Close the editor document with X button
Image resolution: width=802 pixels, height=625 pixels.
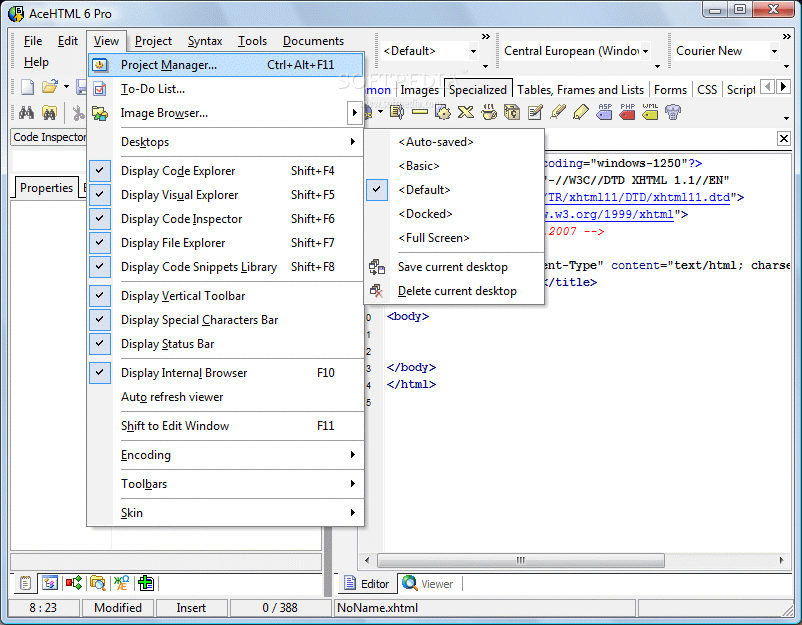pyautogui.click(x=784, y=138)
